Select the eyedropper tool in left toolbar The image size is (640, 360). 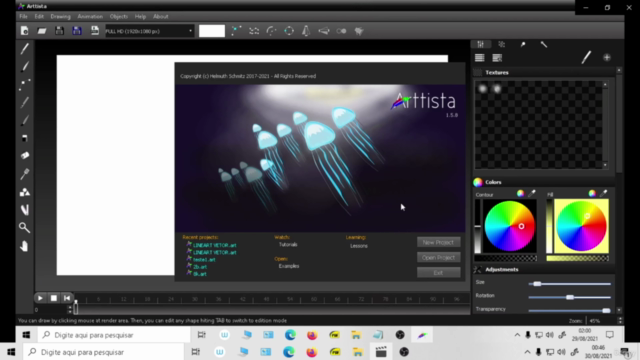24,174
